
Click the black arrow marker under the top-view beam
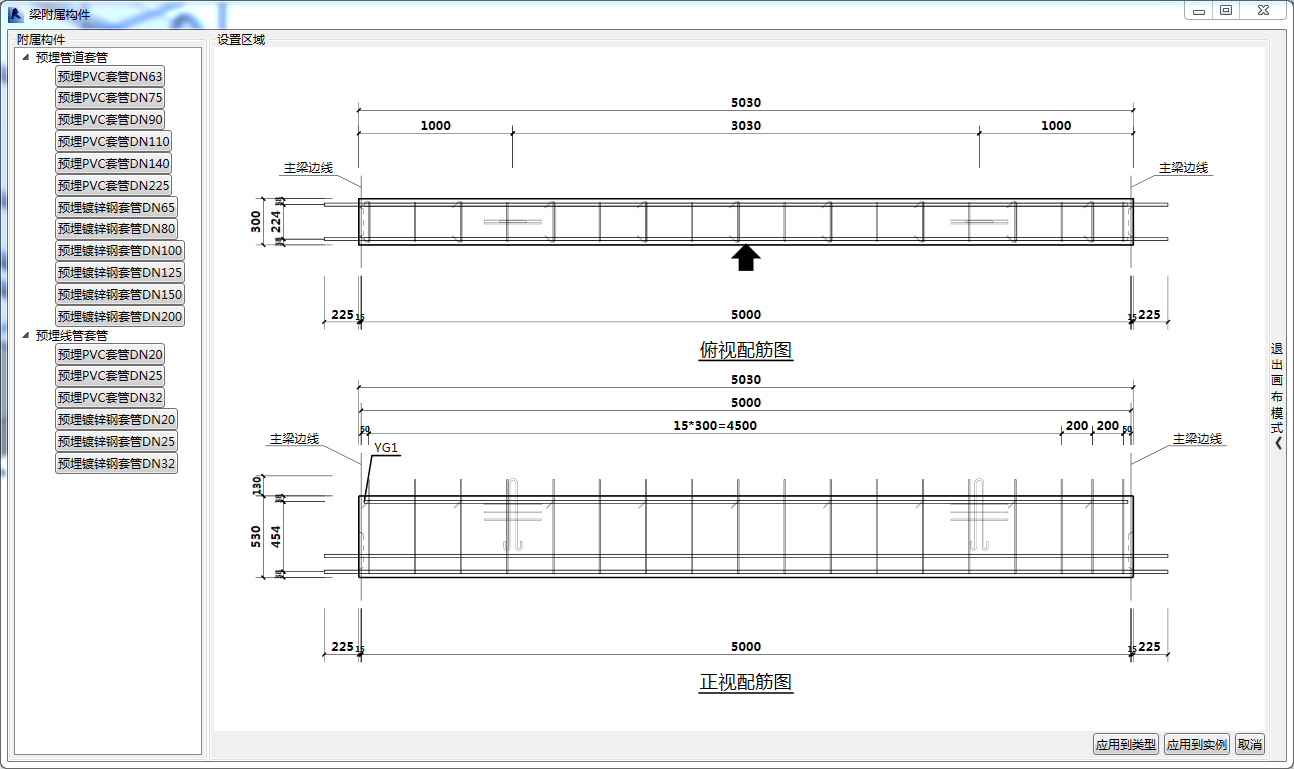(x=746, y=258)
